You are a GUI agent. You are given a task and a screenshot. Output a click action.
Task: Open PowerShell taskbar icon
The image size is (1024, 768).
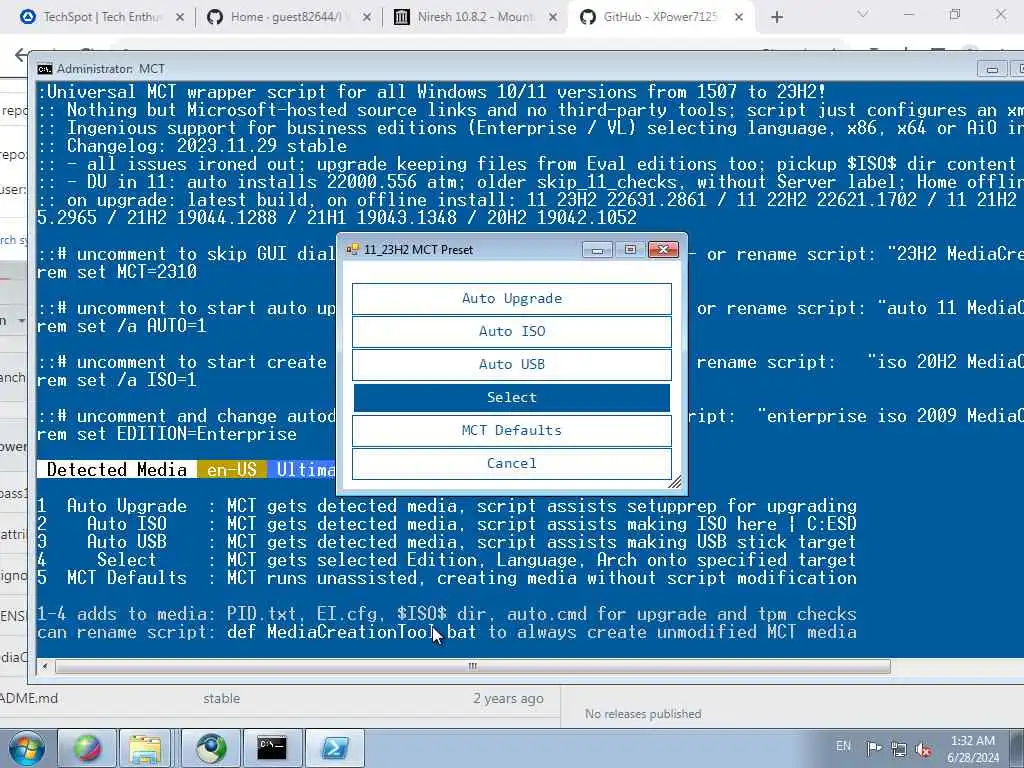(x=334, y=748)
